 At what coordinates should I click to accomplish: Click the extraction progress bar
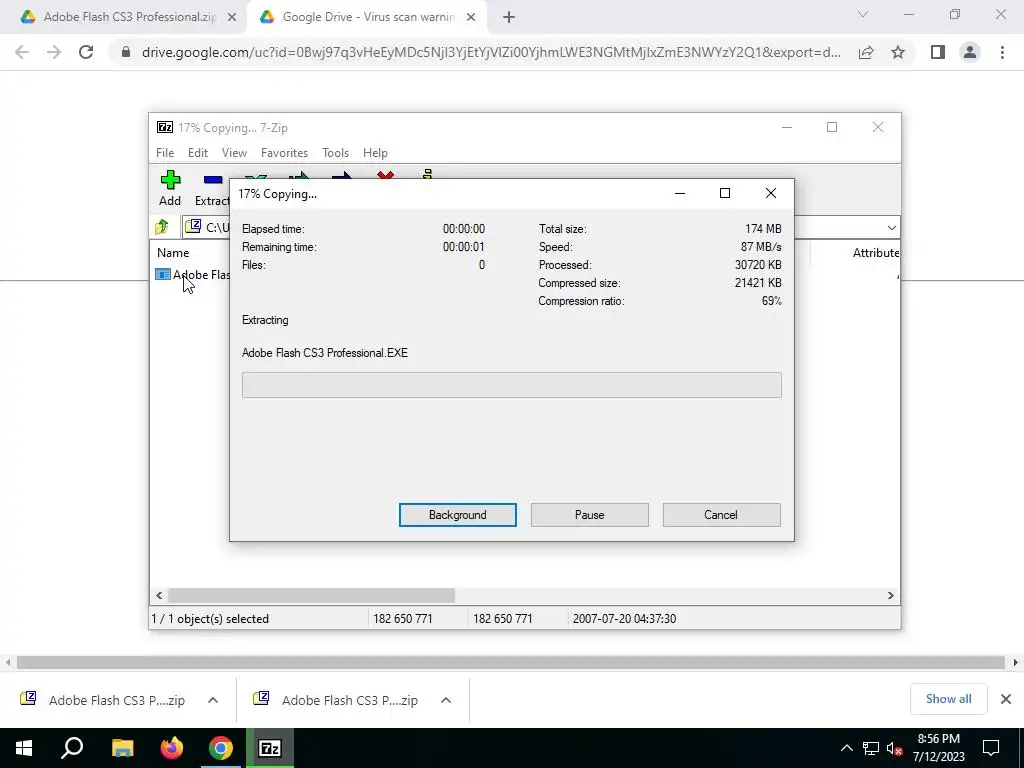coord(511,385)
